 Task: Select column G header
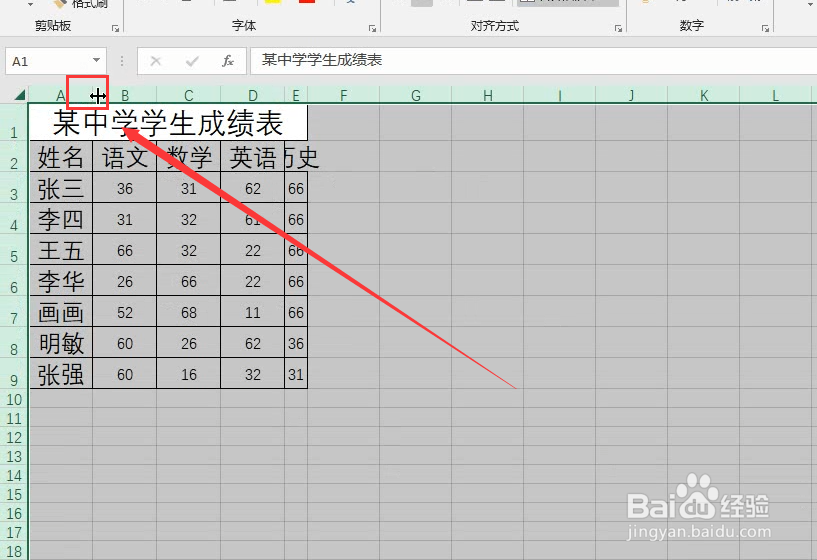coord(416,95)
